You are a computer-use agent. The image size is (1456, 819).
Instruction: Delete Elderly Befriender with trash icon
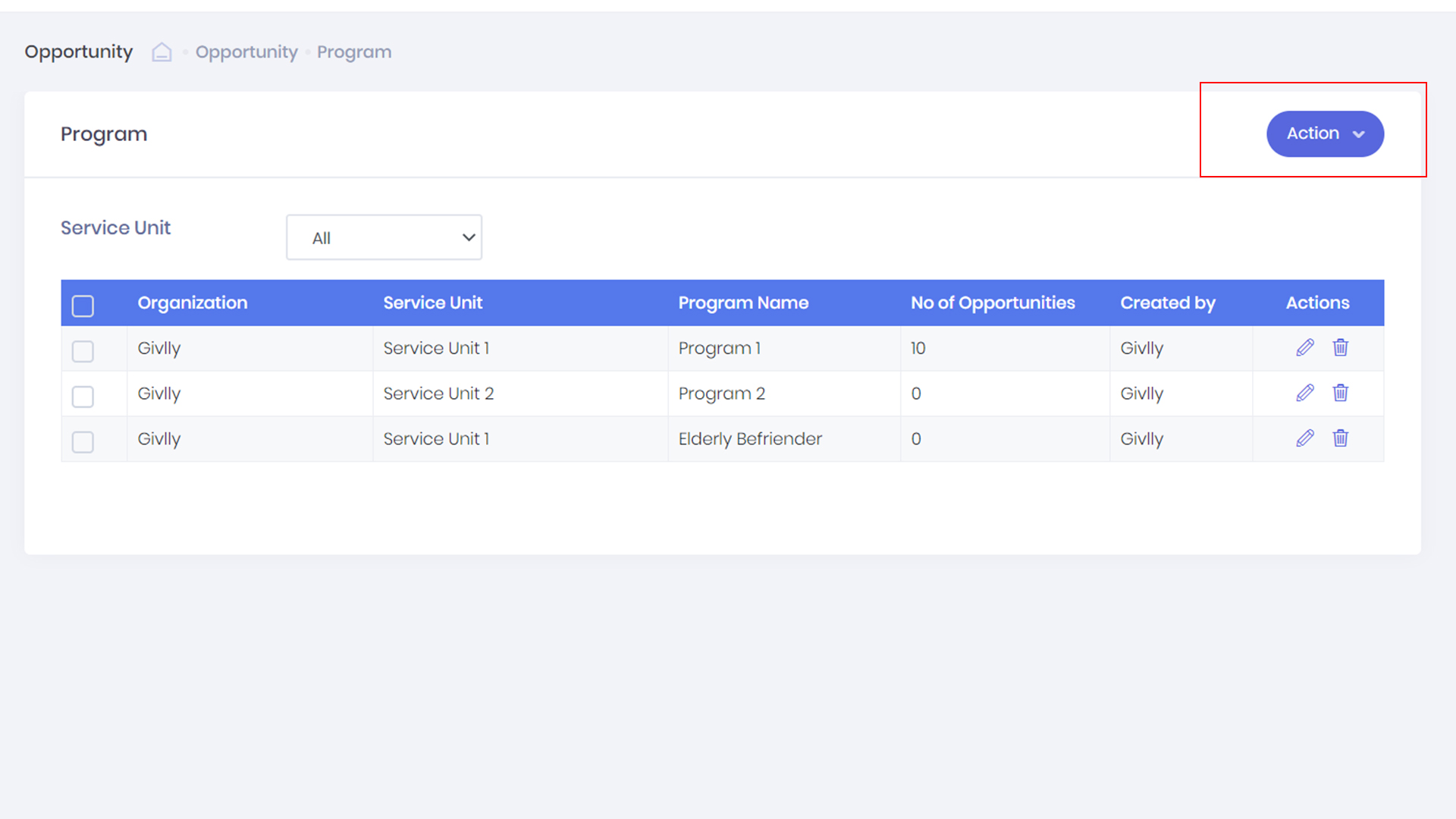click(x=1340, y=439)
